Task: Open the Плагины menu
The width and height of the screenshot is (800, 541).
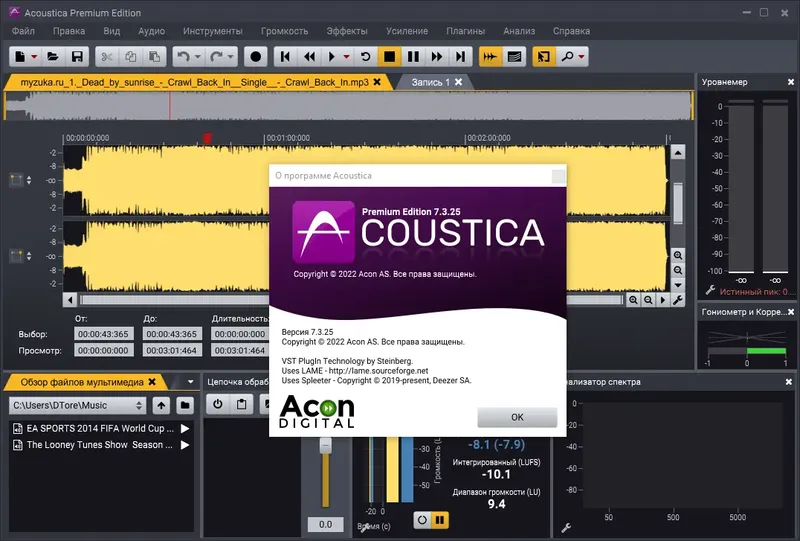Action: coord(465,31)
